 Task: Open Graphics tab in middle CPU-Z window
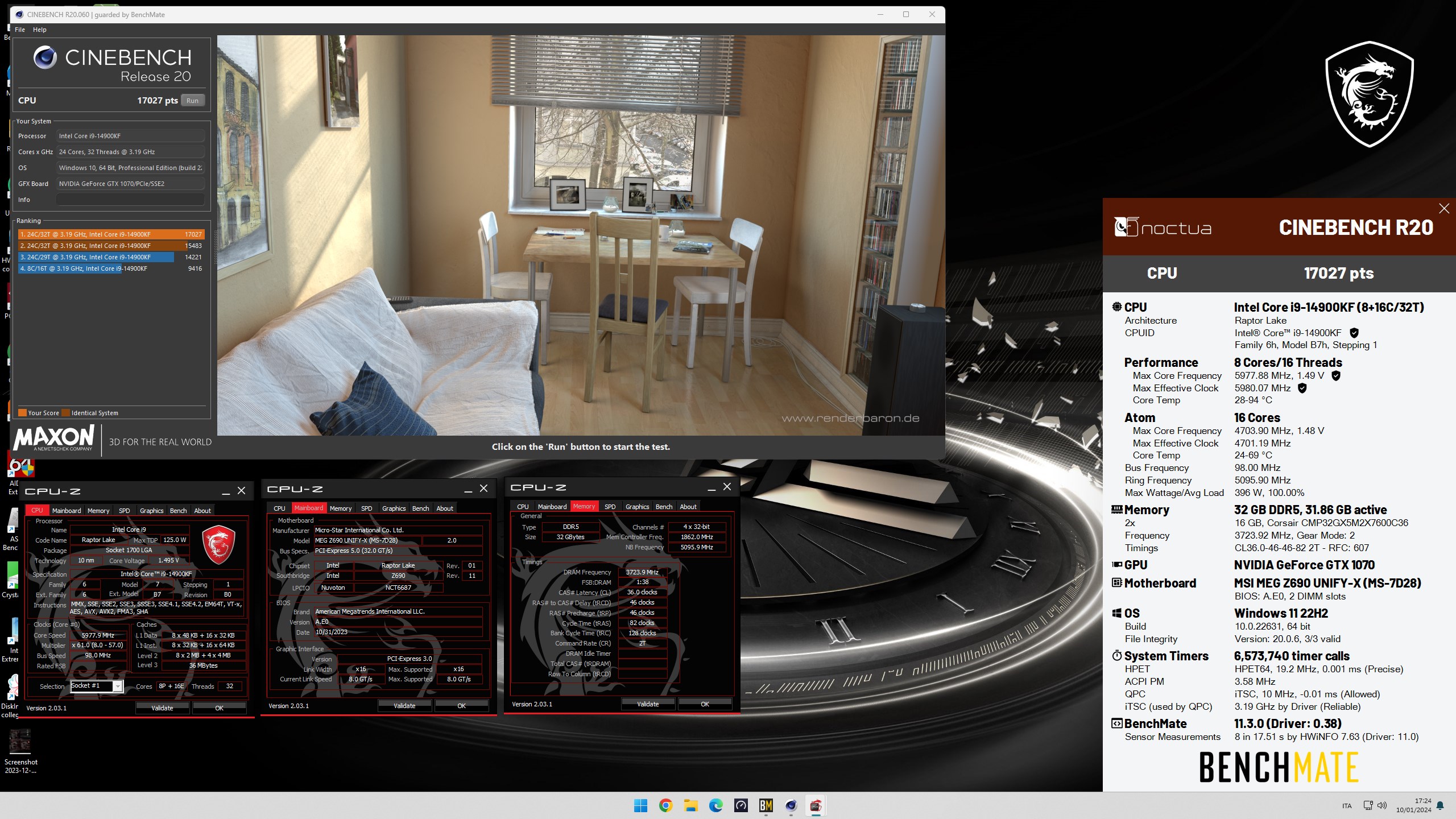click(394, 508)
